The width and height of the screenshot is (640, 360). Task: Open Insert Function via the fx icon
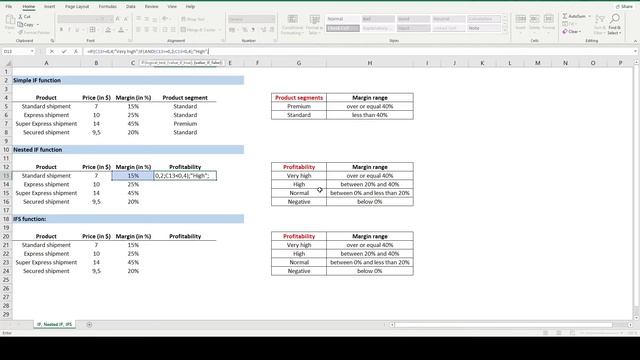coord(76,51)
